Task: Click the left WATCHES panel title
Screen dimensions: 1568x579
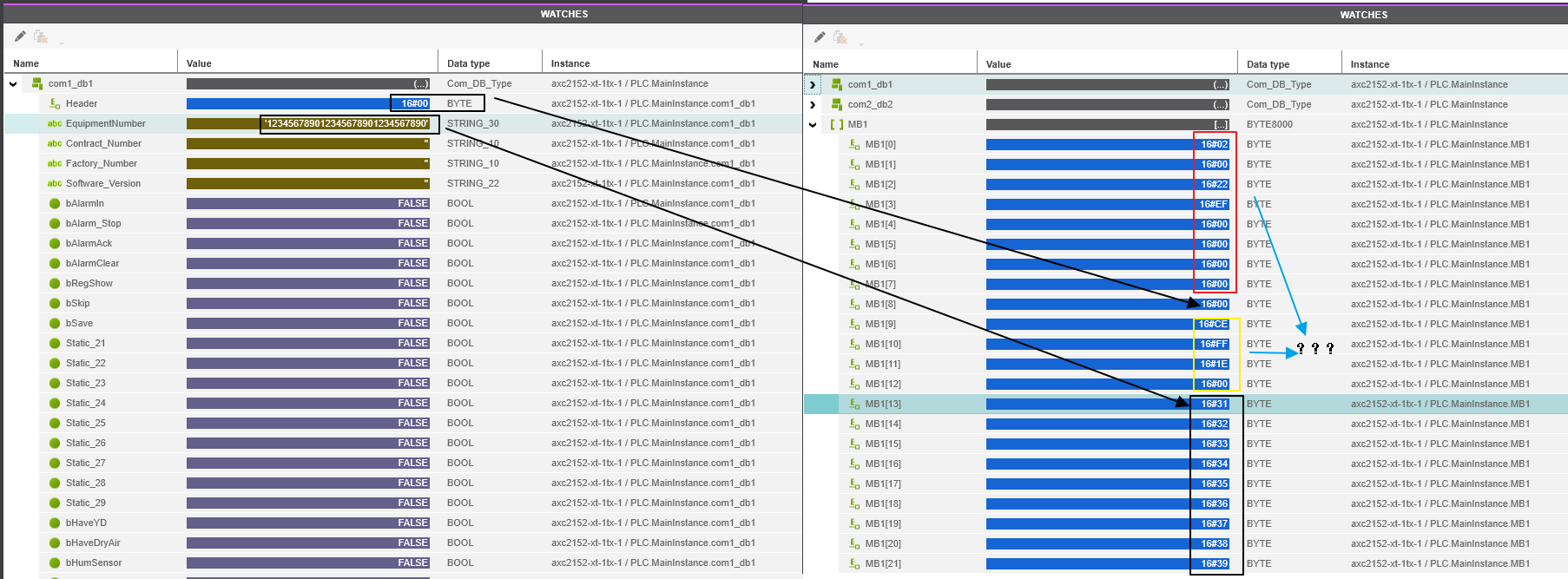Action: (x=563, y=14)
